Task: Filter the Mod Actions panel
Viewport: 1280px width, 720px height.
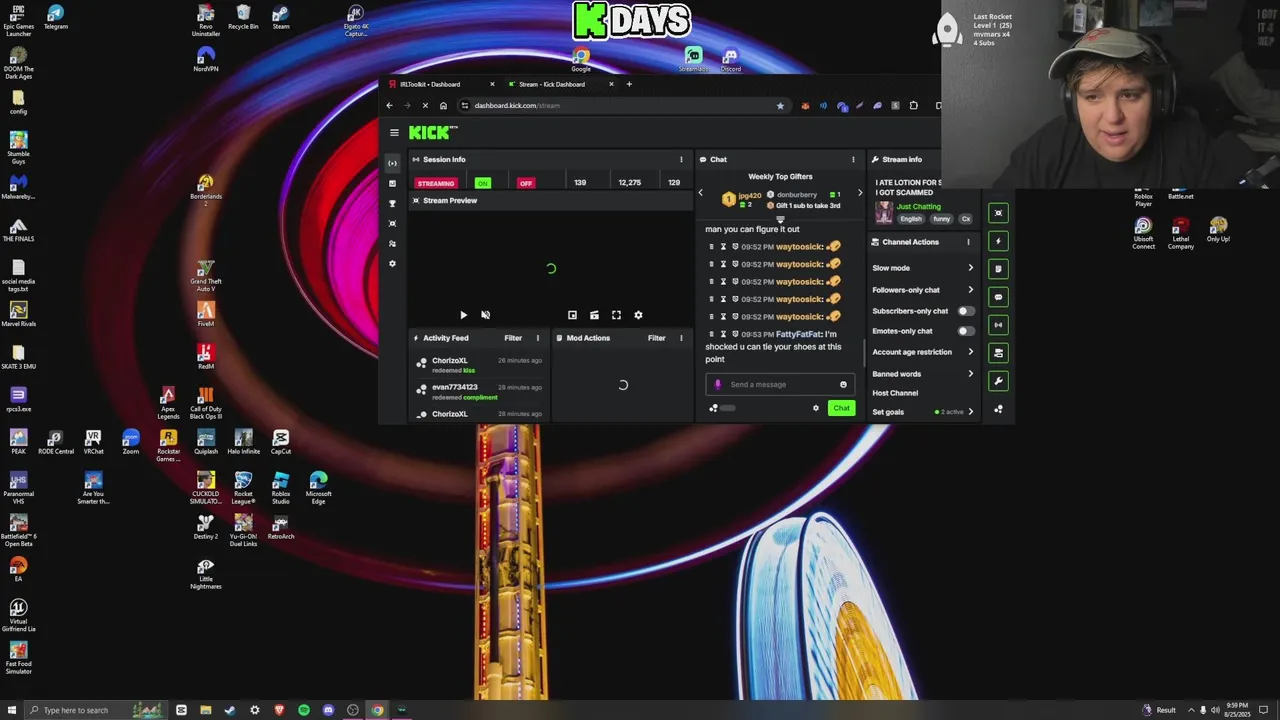Action: 656,338
